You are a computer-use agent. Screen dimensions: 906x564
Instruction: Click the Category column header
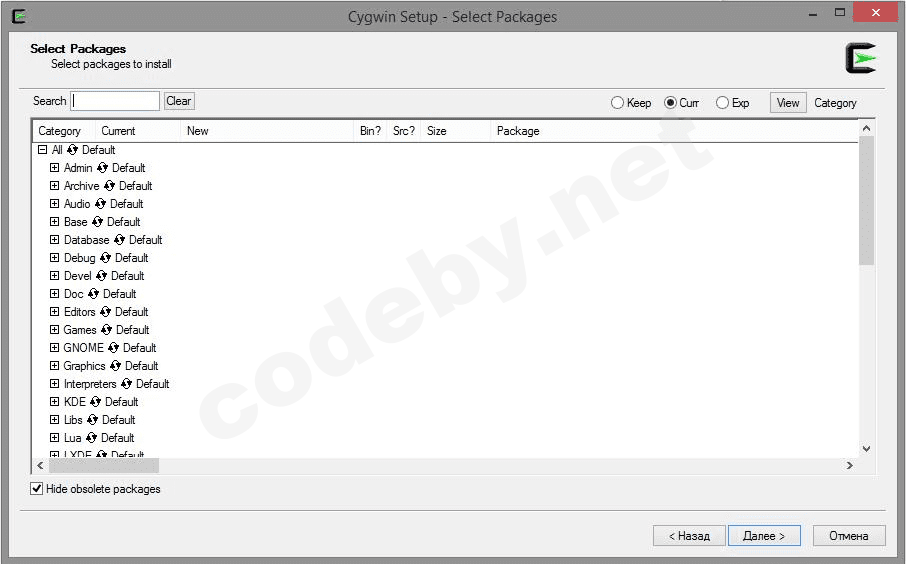64,131
